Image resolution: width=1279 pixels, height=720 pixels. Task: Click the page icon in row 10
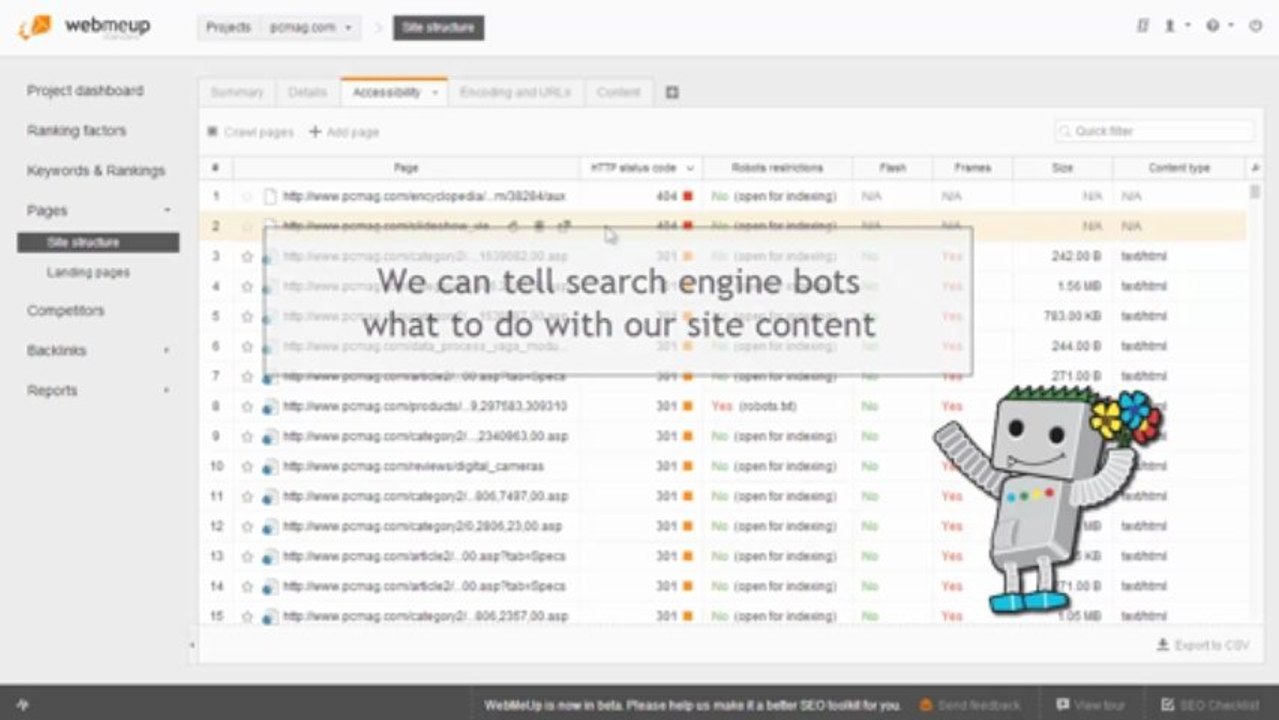tap(269, 466)
